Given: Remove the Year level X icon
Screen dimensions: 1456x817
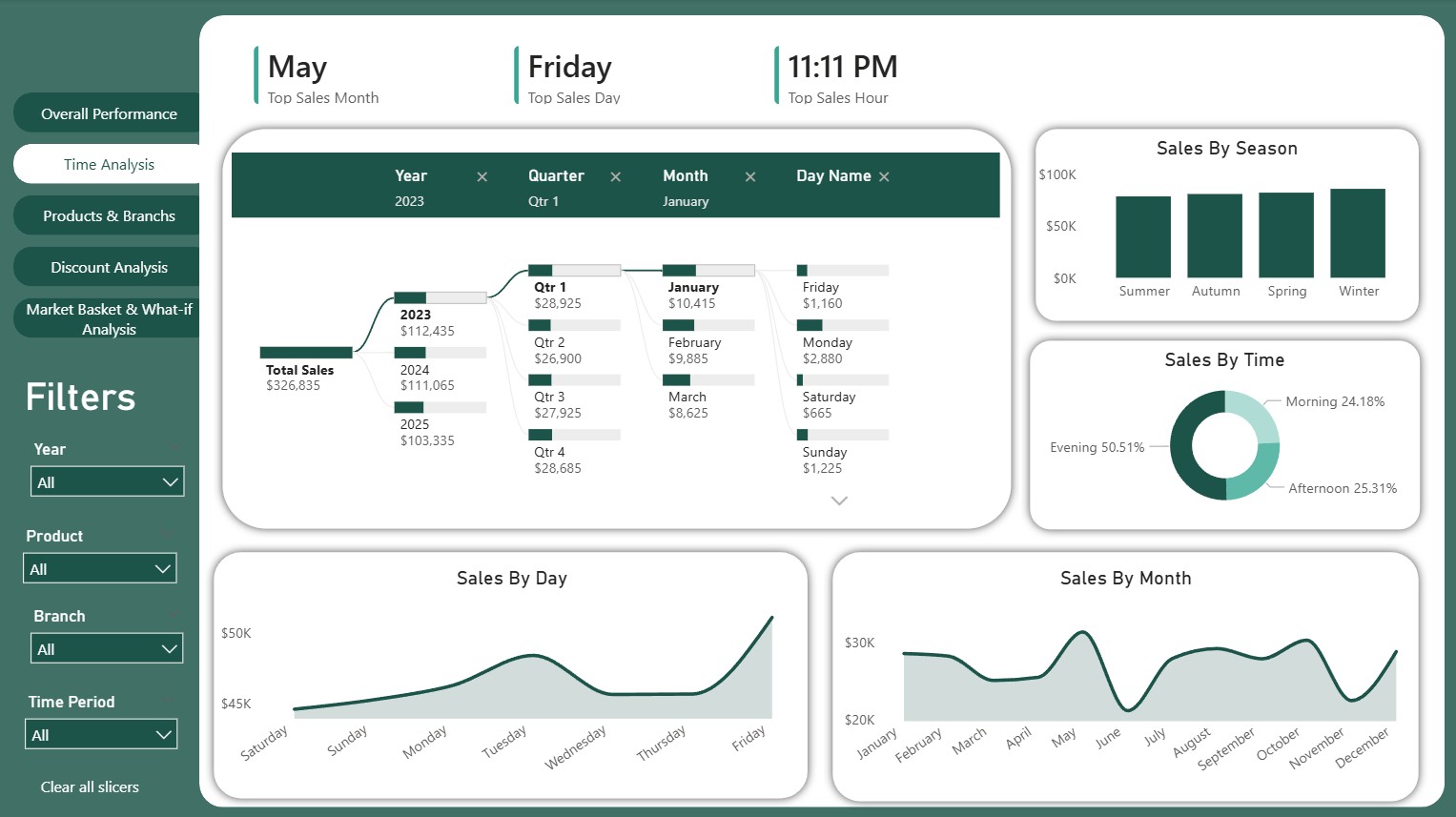Looking at the screenshot, I should click(x=482, y=176).
